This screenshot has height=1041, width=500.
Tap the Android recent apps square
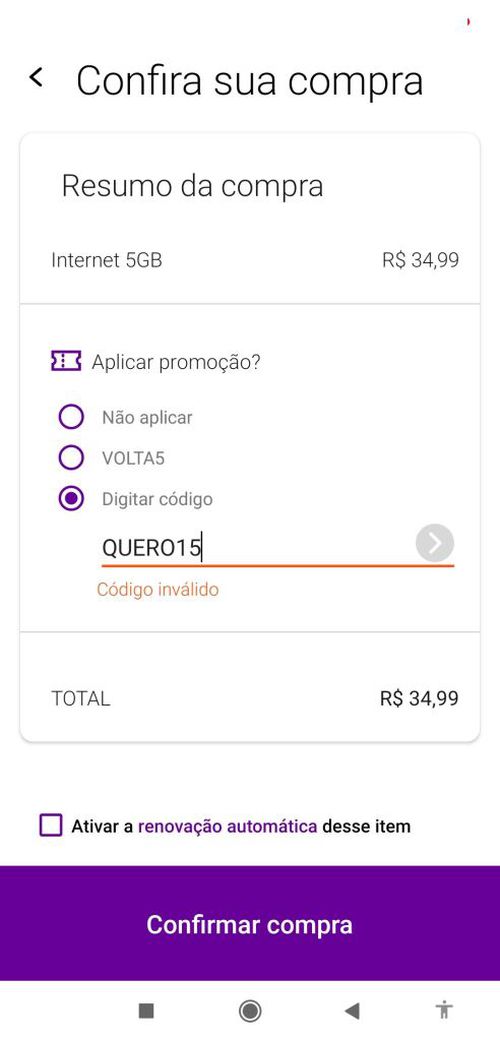coord(146,1010)
